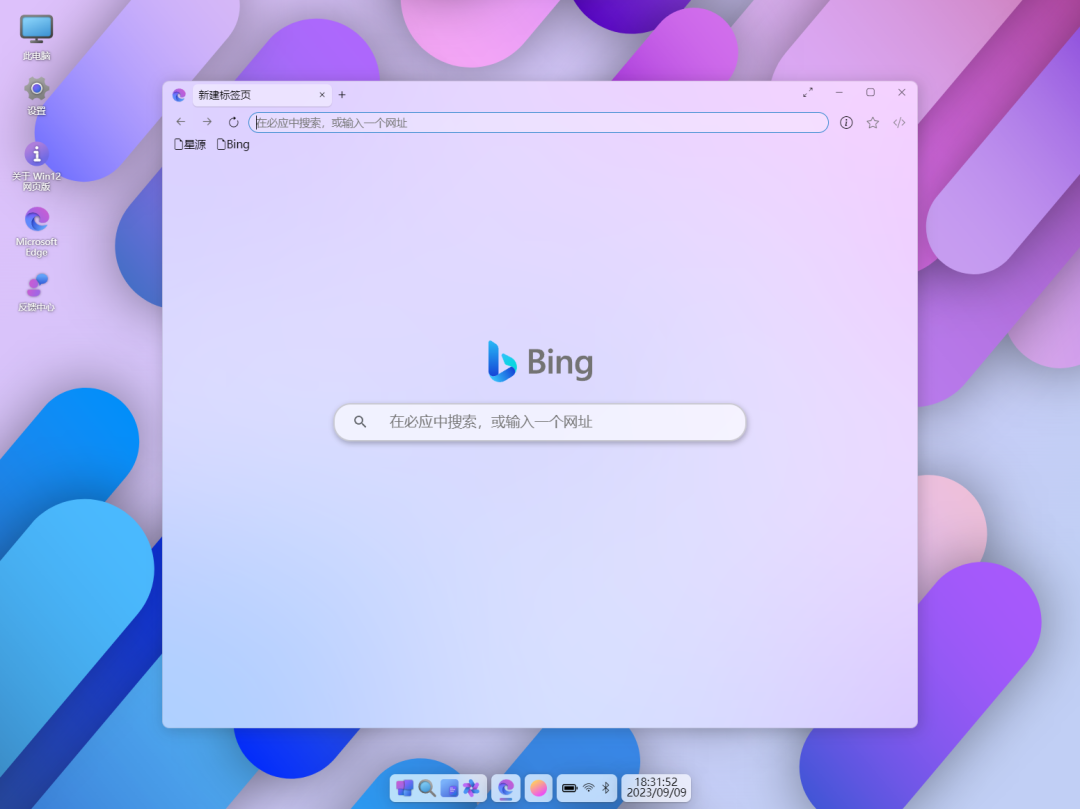Open the Start menu in the taskbar
The height and width of the screenshot is (809, 1080).
[x=404, y=788]
